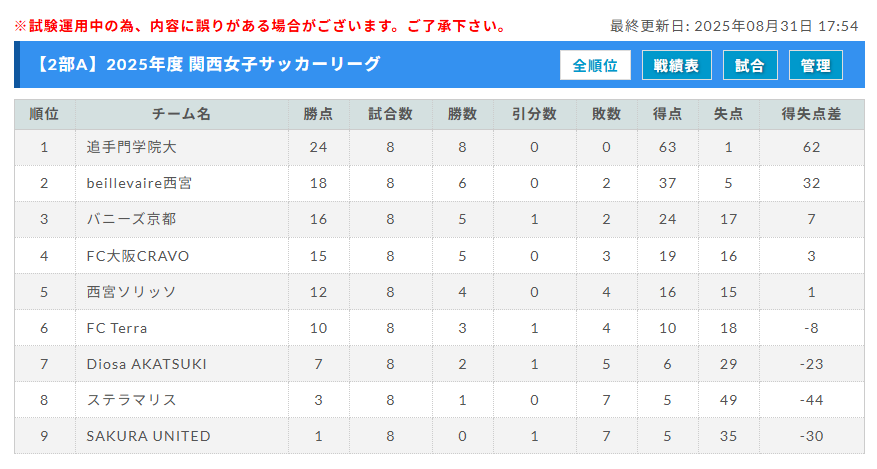The height and width of the screenshot is (469, 877).
Task: Select team beillevaire西宮
Action: point(139,183)
